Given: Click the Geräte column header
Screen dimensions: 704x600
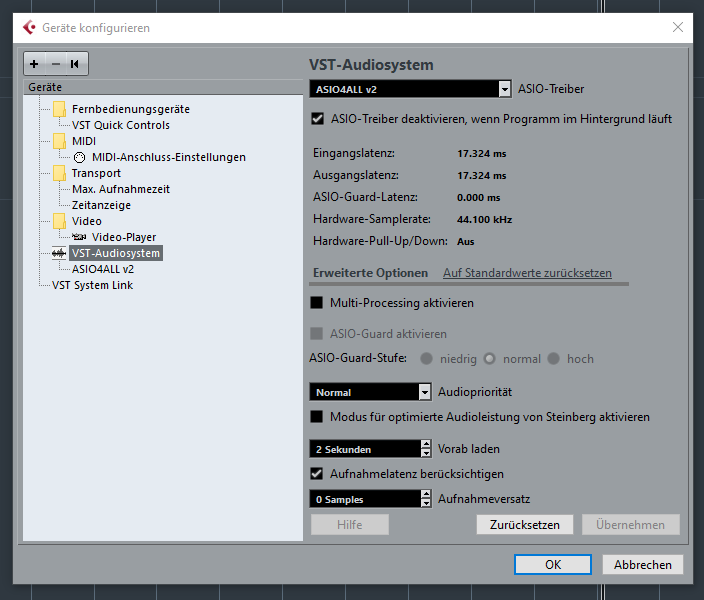Looking at the screenshot, I should (163, 87).
